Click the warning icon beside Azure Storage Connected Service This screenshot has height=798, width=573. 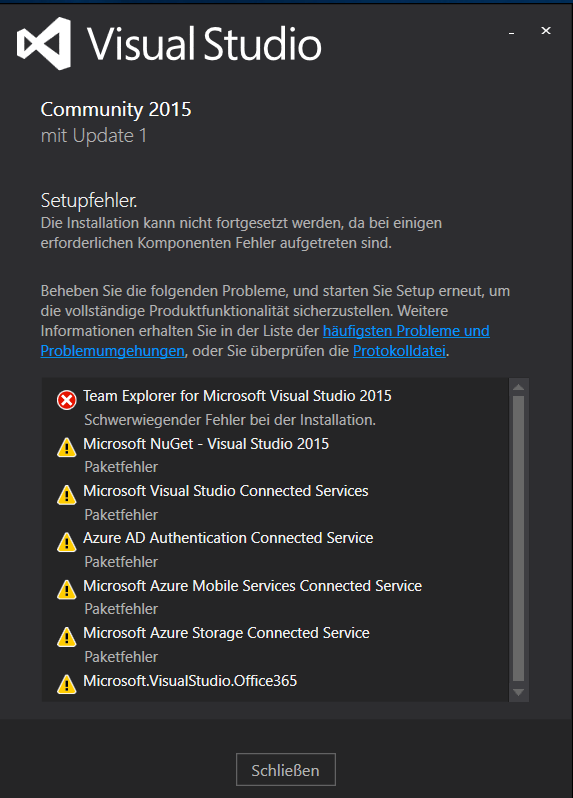tap(67, 637)
